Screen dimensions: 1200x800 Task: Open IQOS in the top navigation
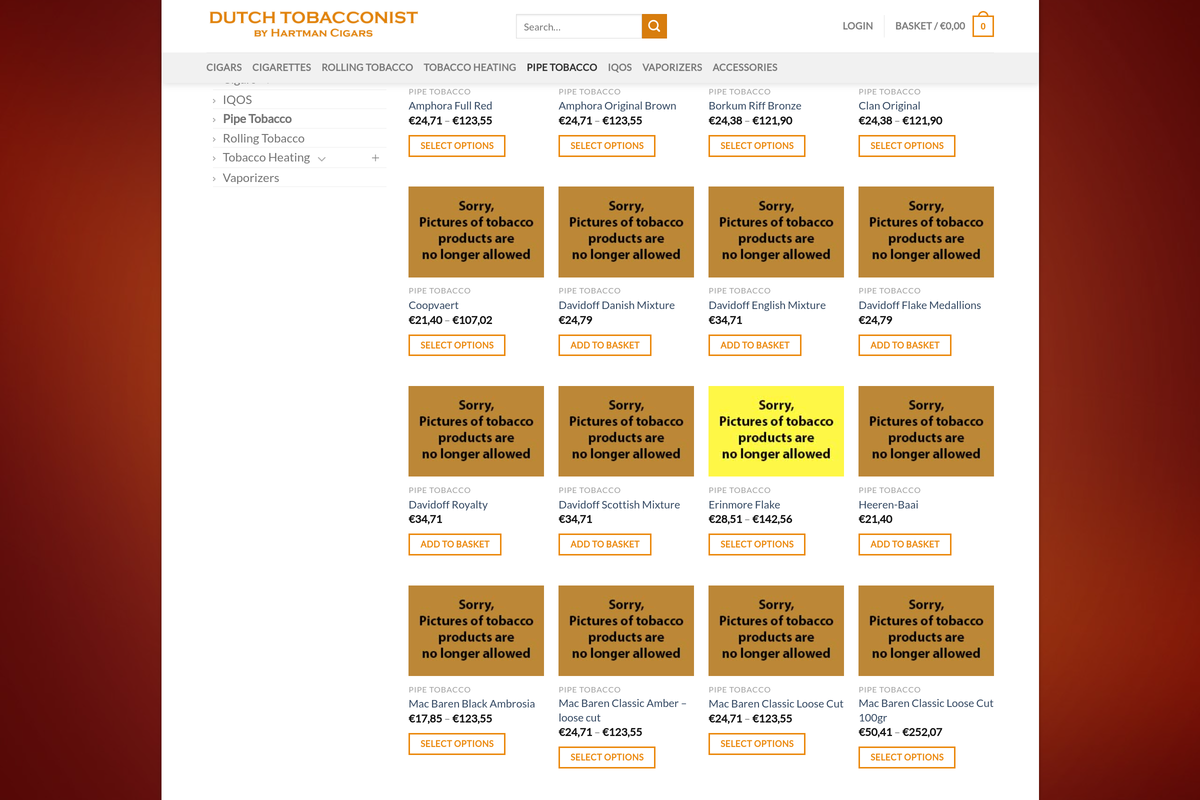[620, 67]
